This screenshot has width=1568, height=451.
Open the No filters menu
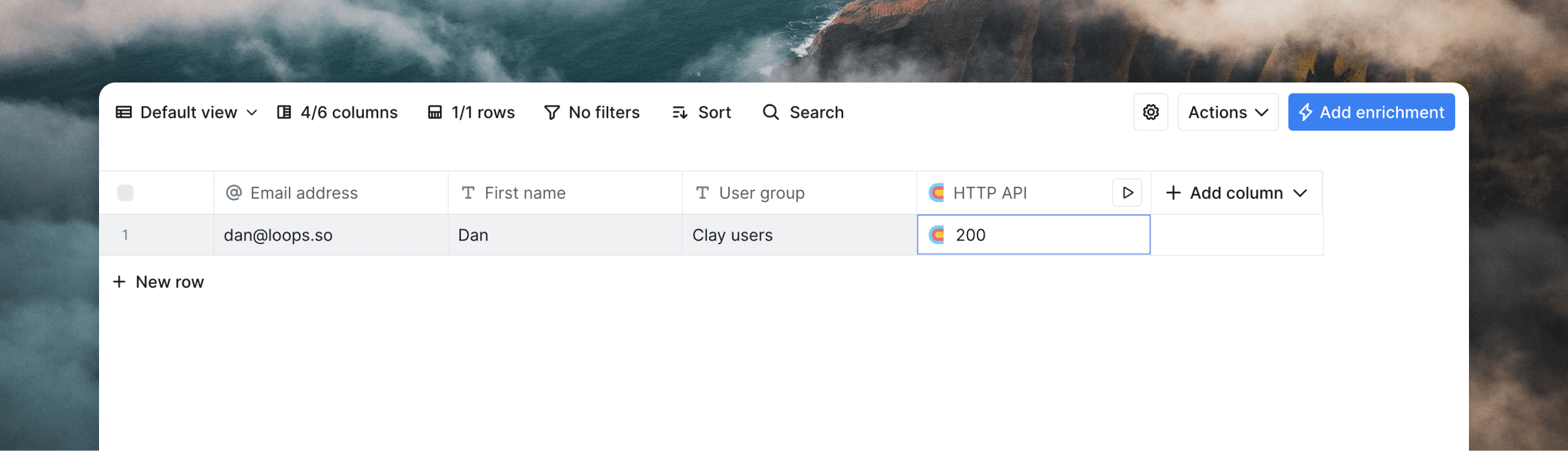tap(591, 112)
